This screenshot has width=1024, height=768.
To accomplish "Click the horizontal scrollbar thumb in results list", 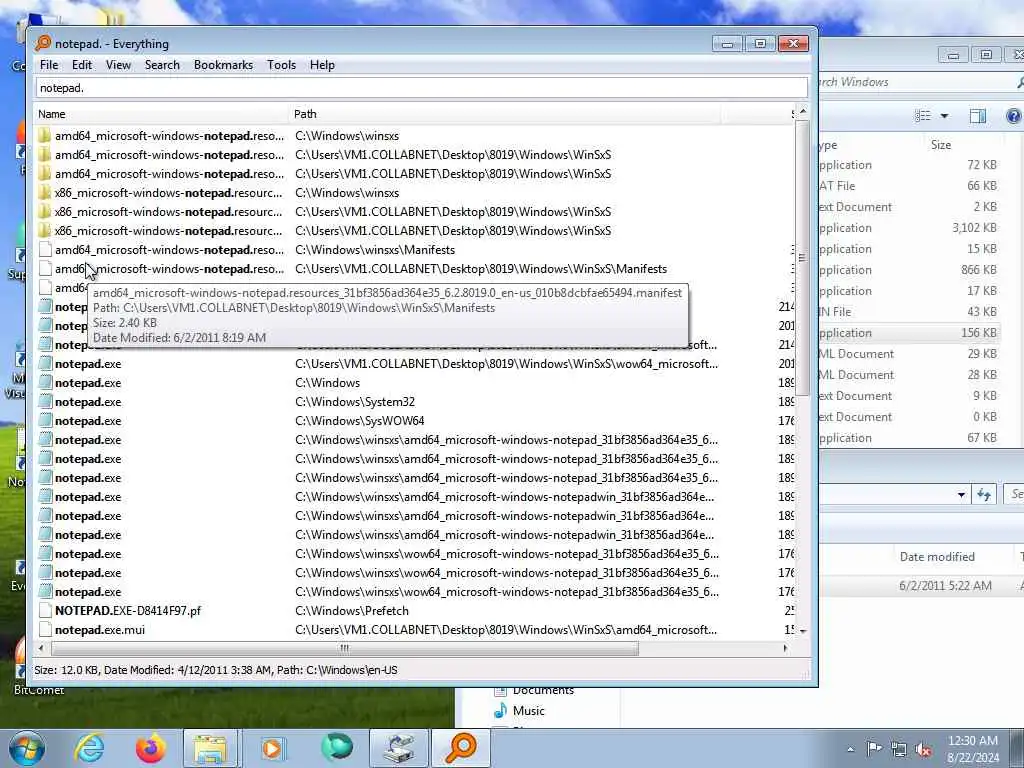I will (x=345, y=648).
